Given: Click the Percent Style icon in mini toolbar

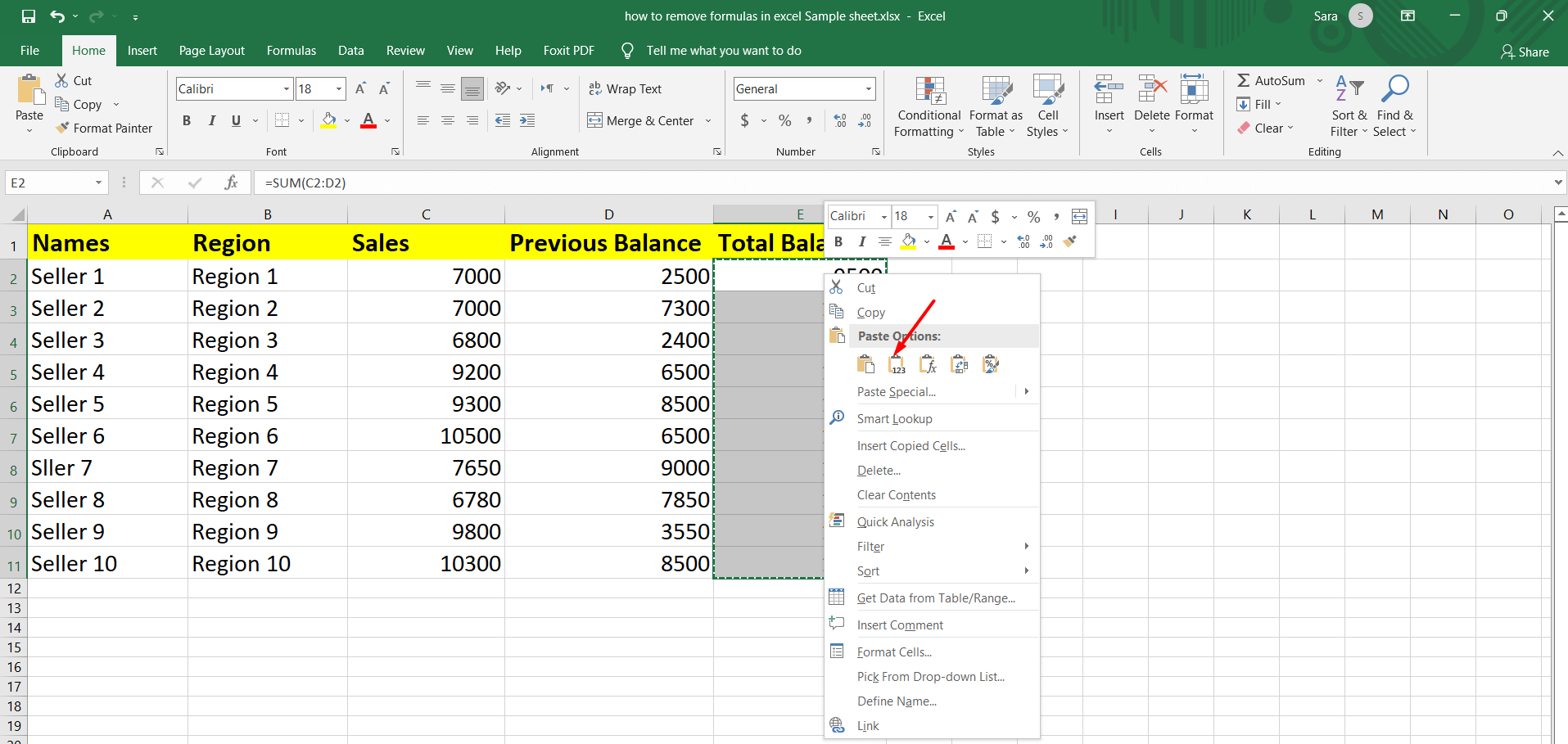Looking at the screenshot, I should 1034,216.
